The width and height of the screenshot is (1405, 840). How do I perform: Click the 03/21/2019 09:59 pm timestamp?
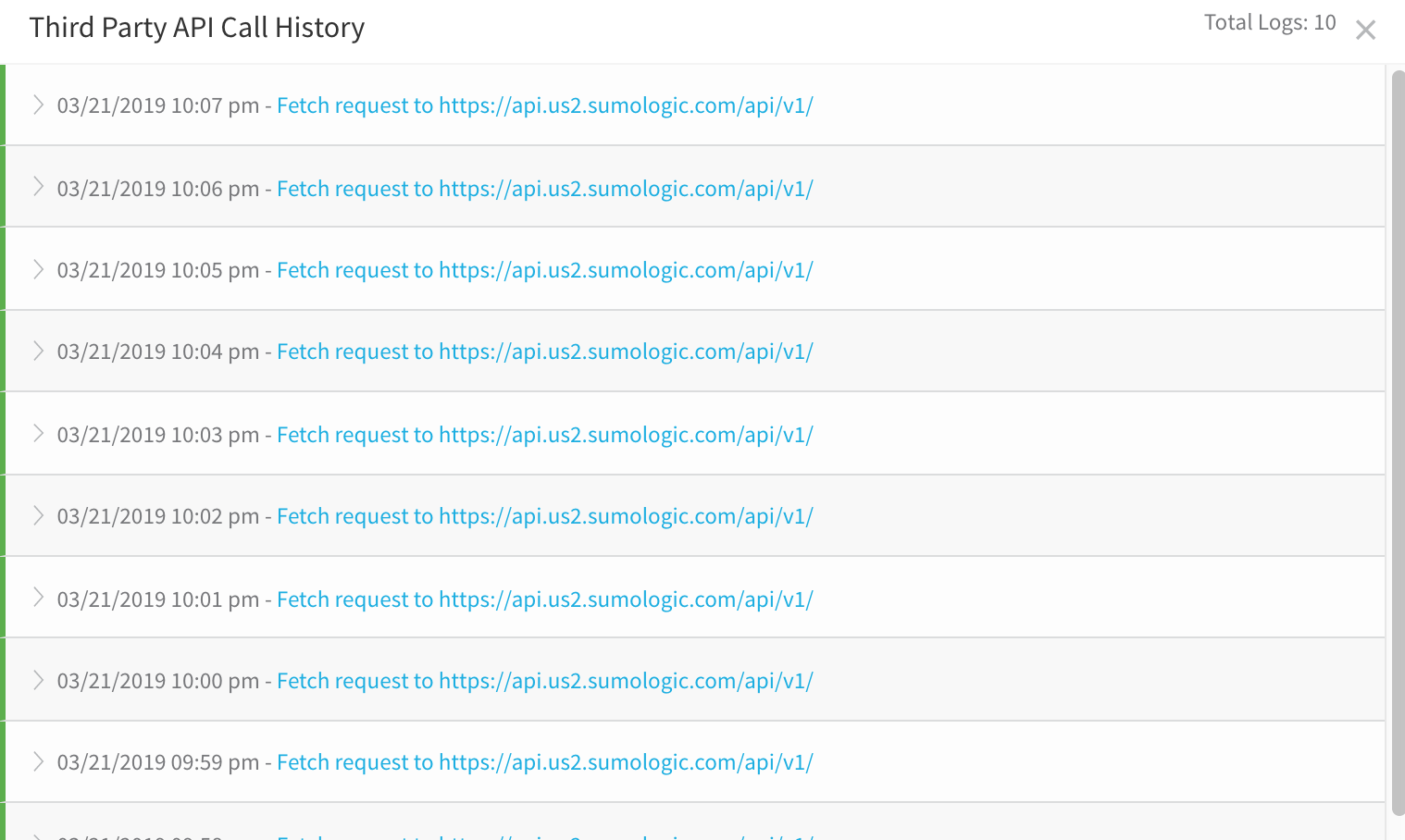tap(158, 762)
